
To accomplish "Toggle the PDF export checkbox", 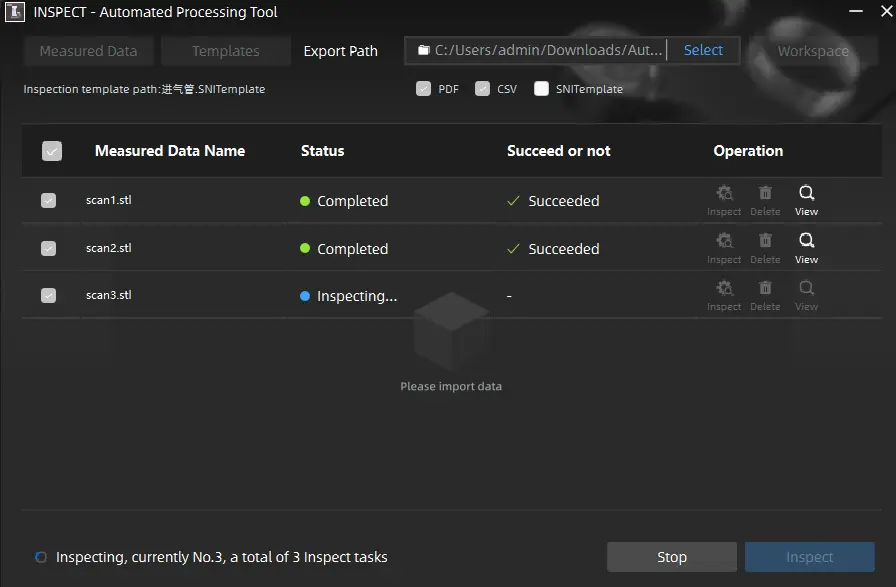I will [x=424, y=89].
